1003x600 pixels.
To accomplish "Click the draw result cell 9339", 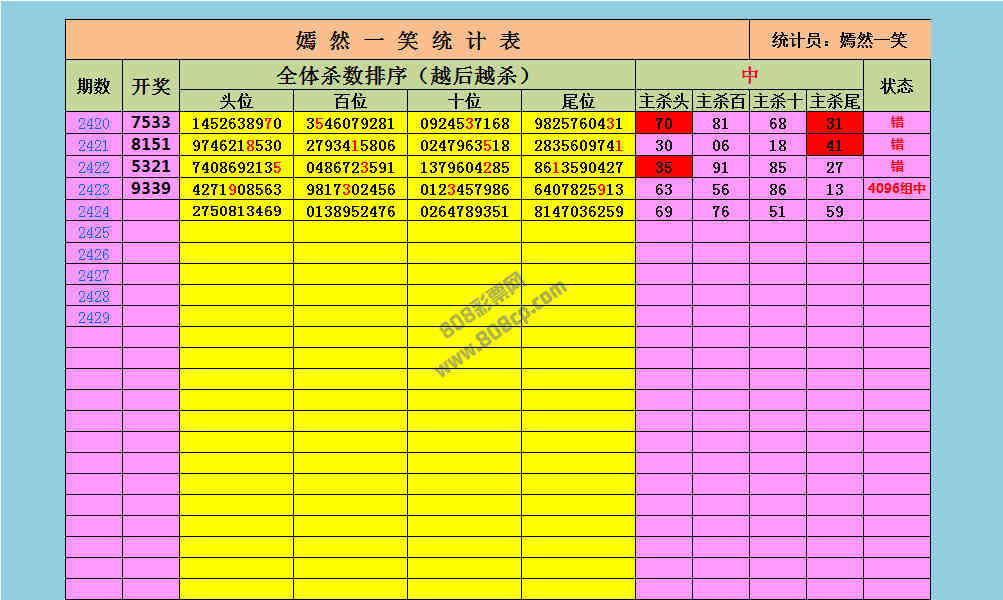I will (151, 189).
